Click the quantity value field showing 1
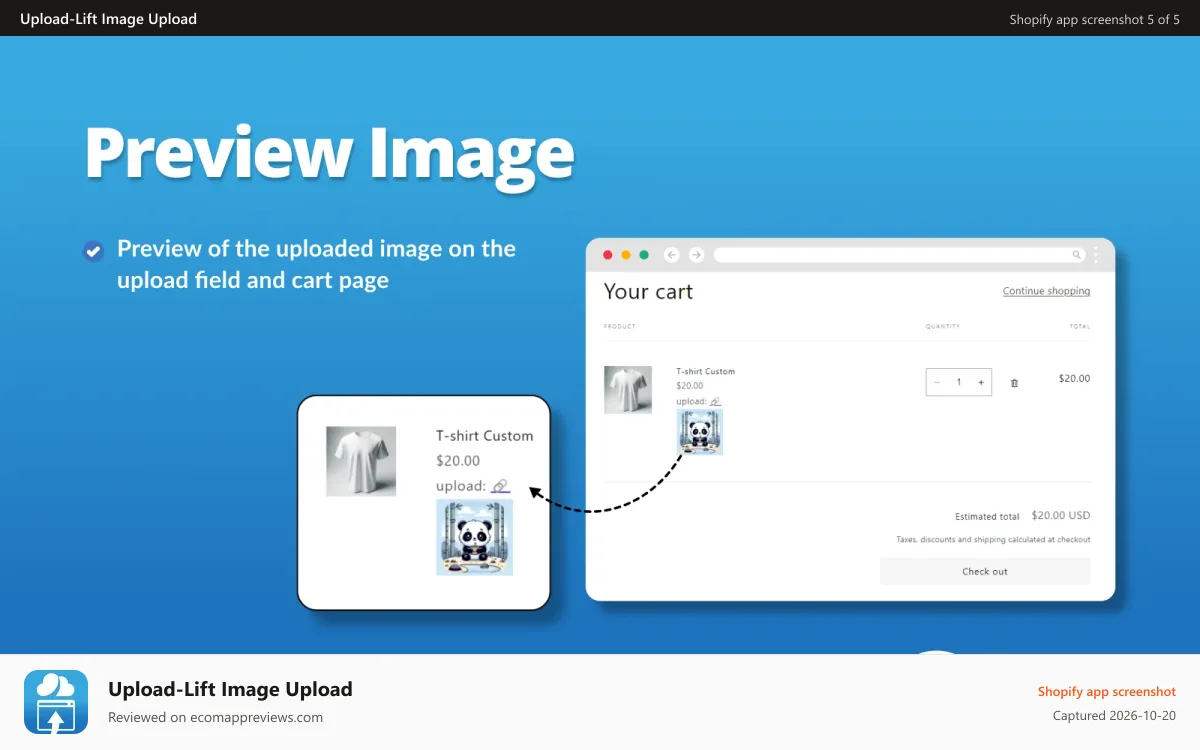Screen dimensions: 1200x750 [x=959, y=382]
